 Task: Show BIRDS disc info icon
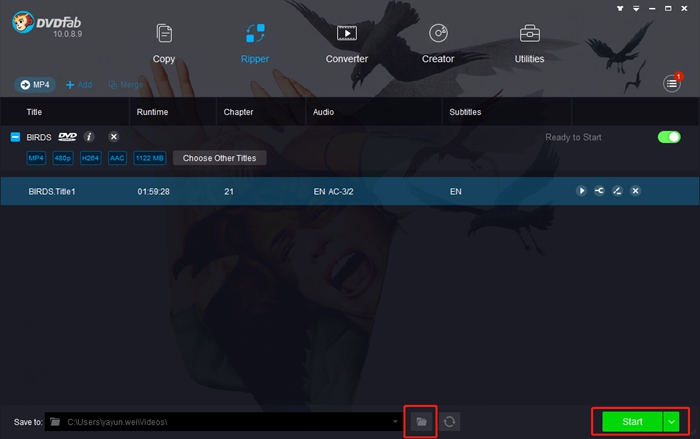click(x=89, y=137)
